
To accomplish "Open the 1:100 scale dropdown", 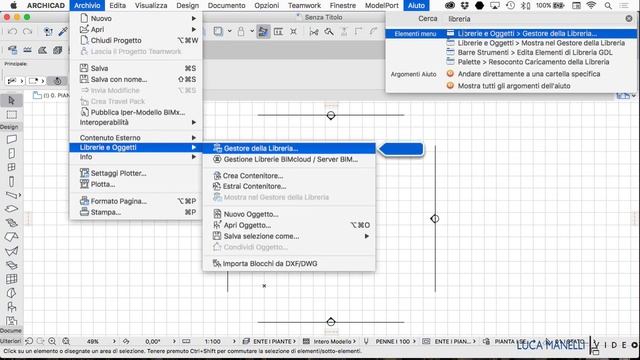I will click(220, 341).
